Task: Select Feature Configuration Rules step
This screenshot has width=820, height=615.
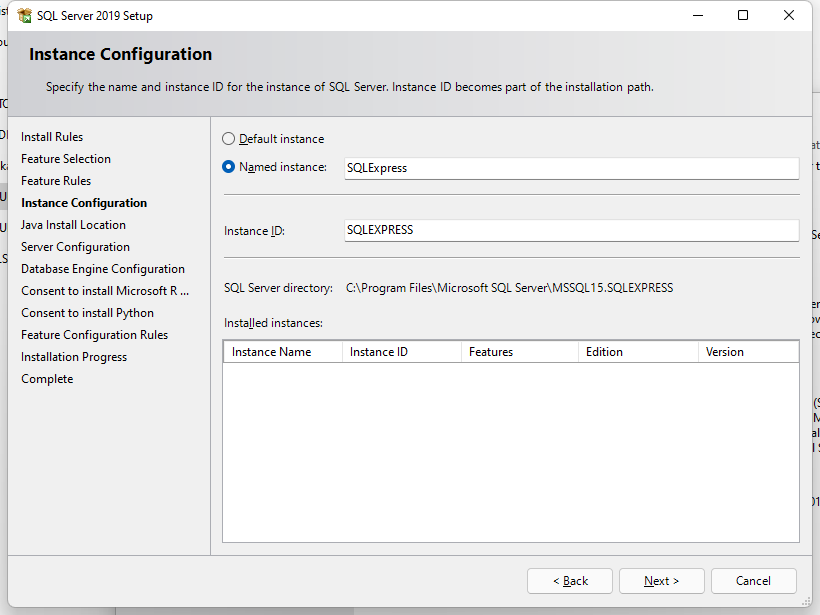Action: tap(95, 335)
